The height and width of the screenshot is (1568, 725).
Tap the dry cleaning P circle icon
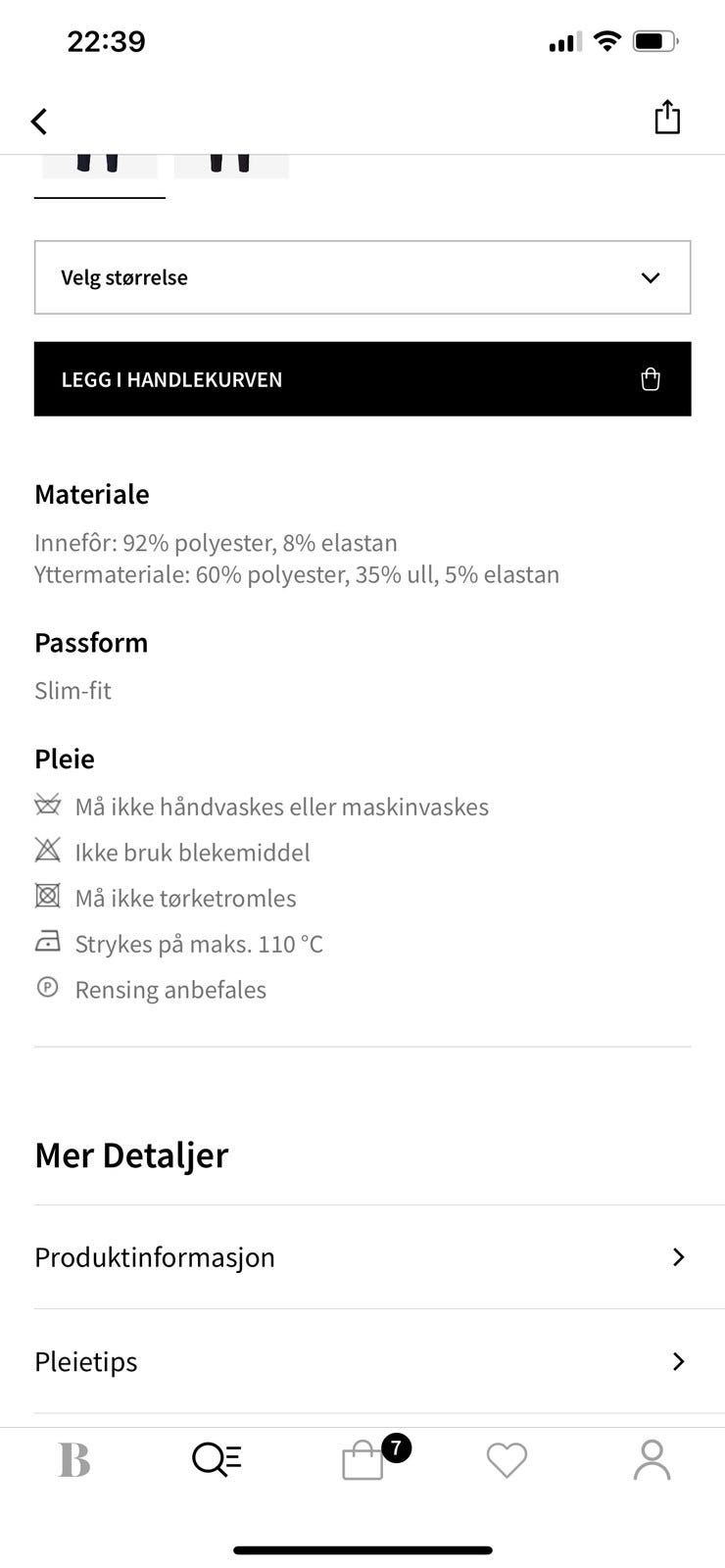pos(47,987)
